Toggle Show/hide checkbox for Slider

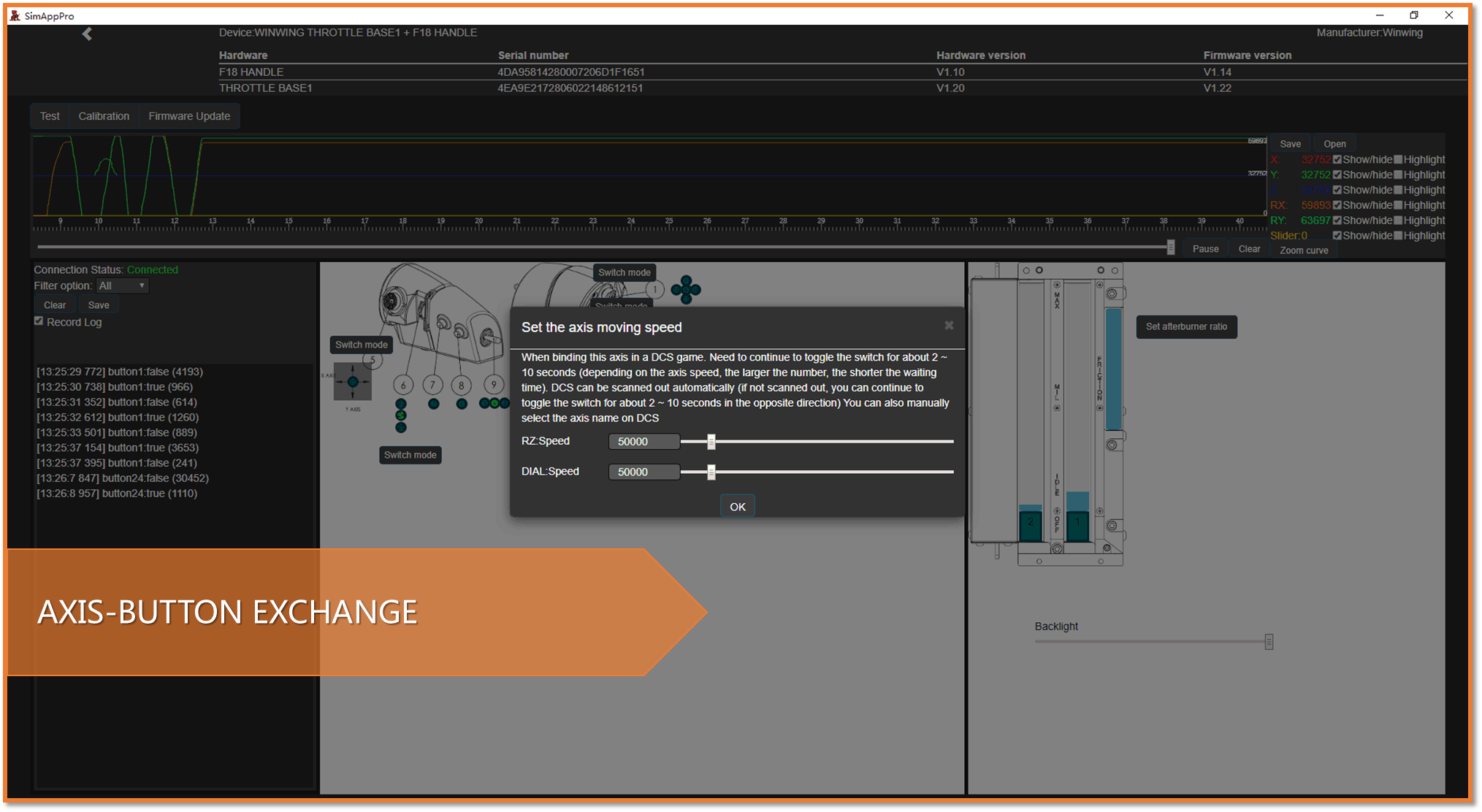(1337, 235)
